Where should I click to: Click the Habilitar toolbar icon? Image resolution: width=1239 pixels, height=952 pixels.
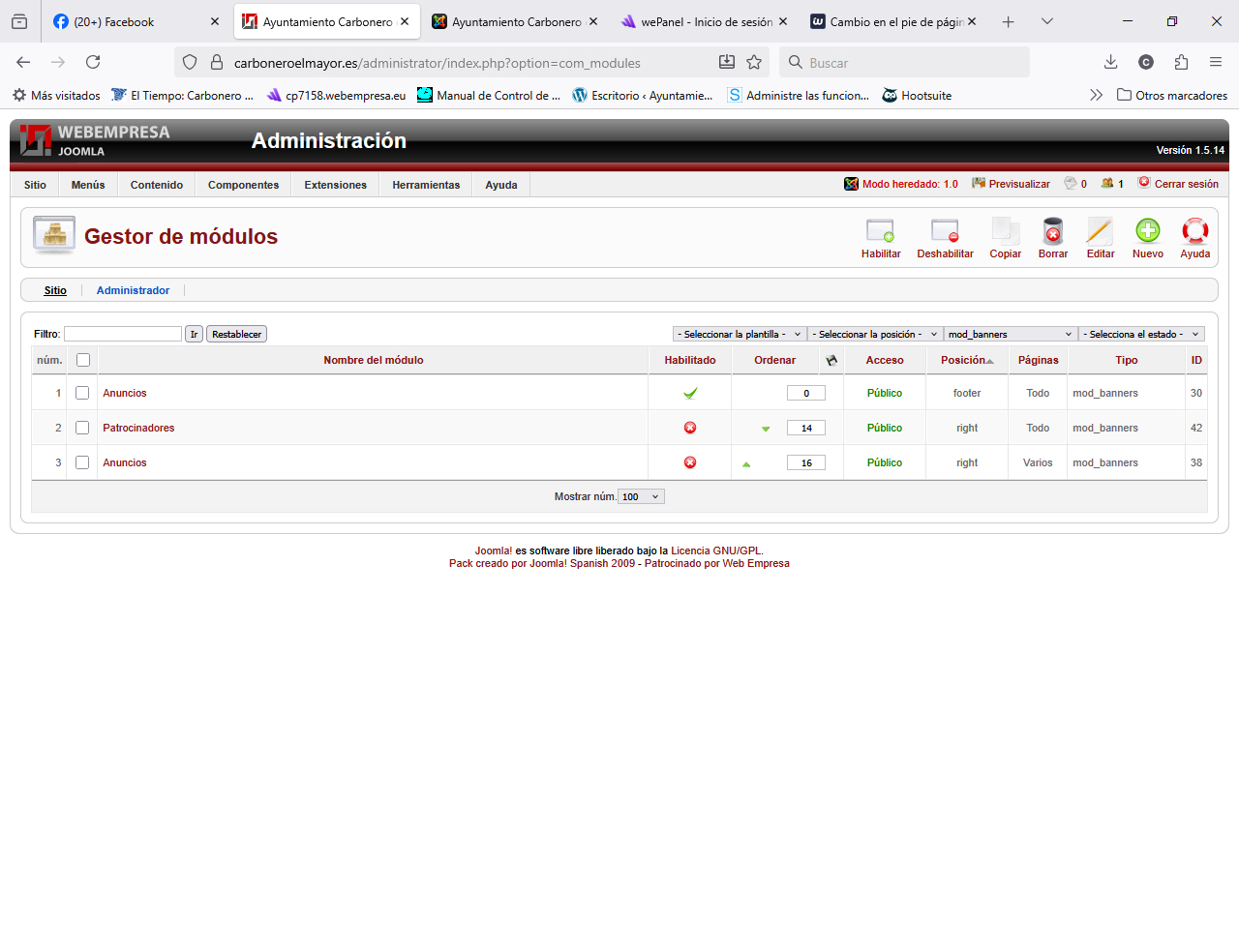(x=880, y=232)
